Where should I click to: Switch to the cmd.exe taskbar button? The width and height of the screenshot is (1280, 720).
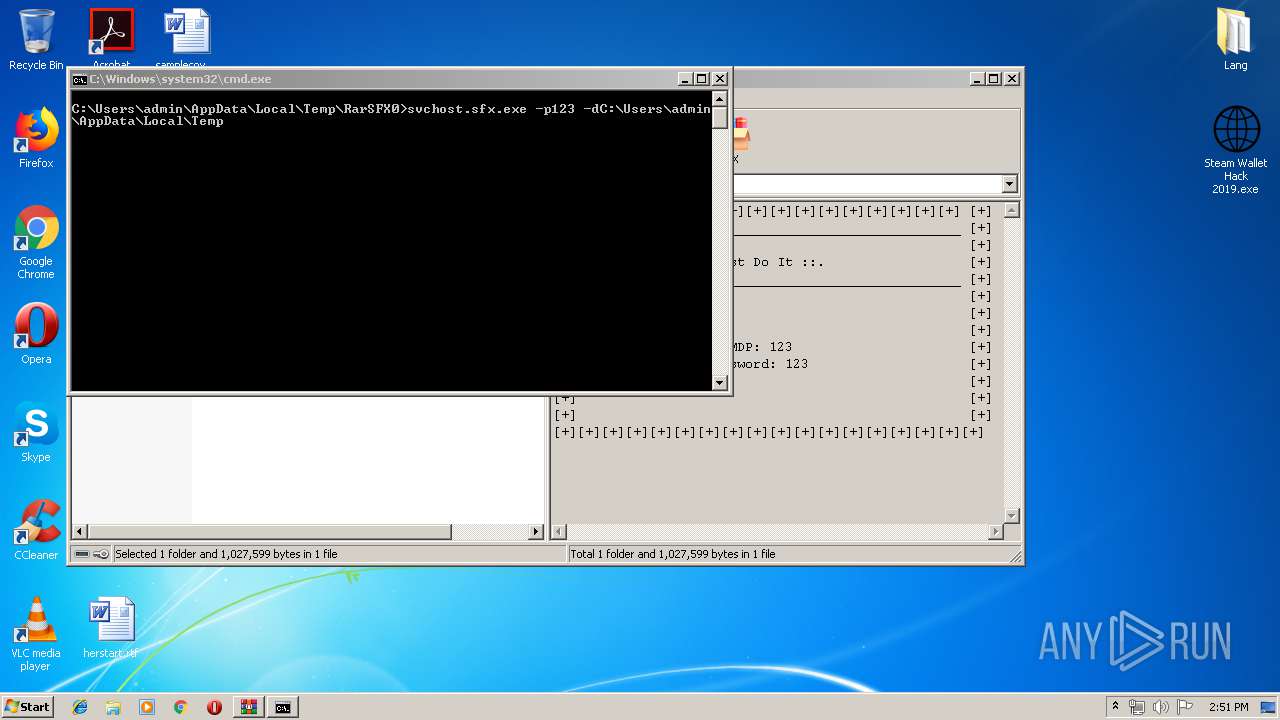tap(283, 707)
